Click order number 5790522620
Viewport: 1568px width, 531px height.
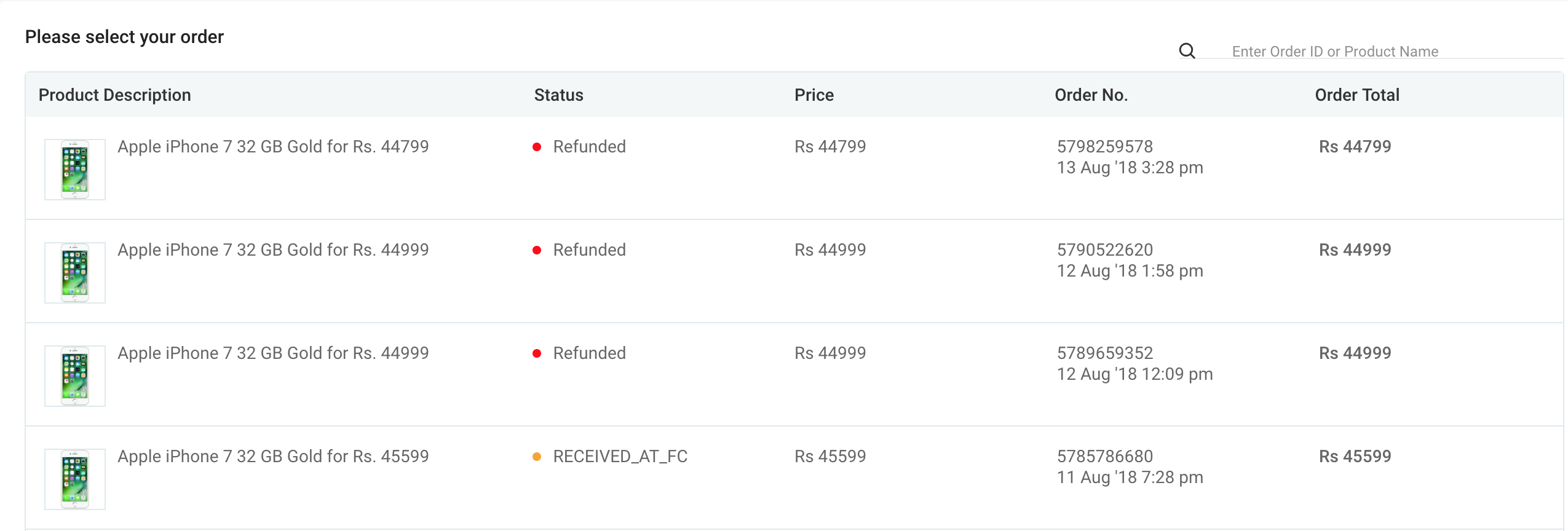(1105, 250)
